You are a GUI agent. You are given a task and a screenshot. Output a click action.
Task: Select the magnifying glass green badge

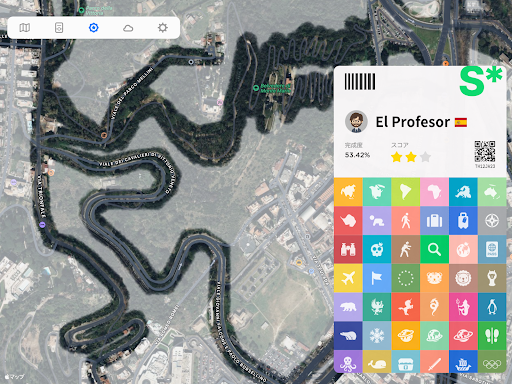coord(434,249)
